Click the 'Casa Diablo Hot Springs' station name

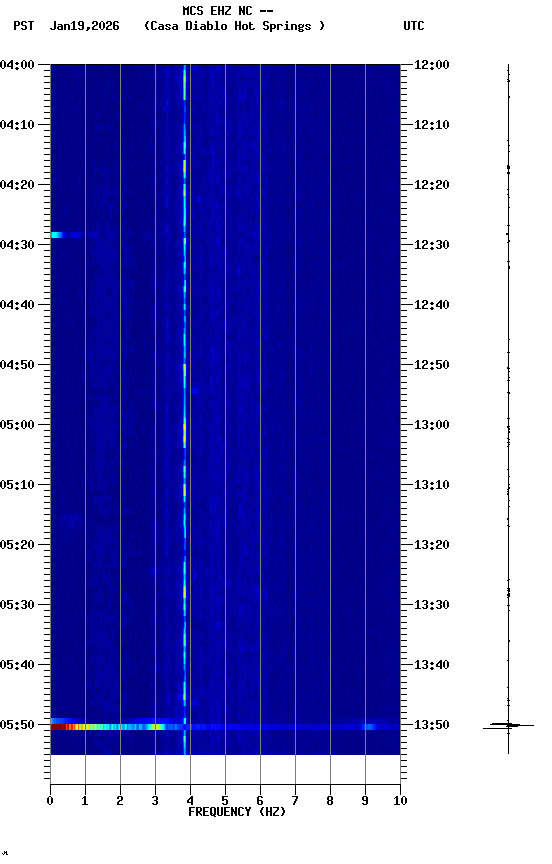(x=234, y=26)
